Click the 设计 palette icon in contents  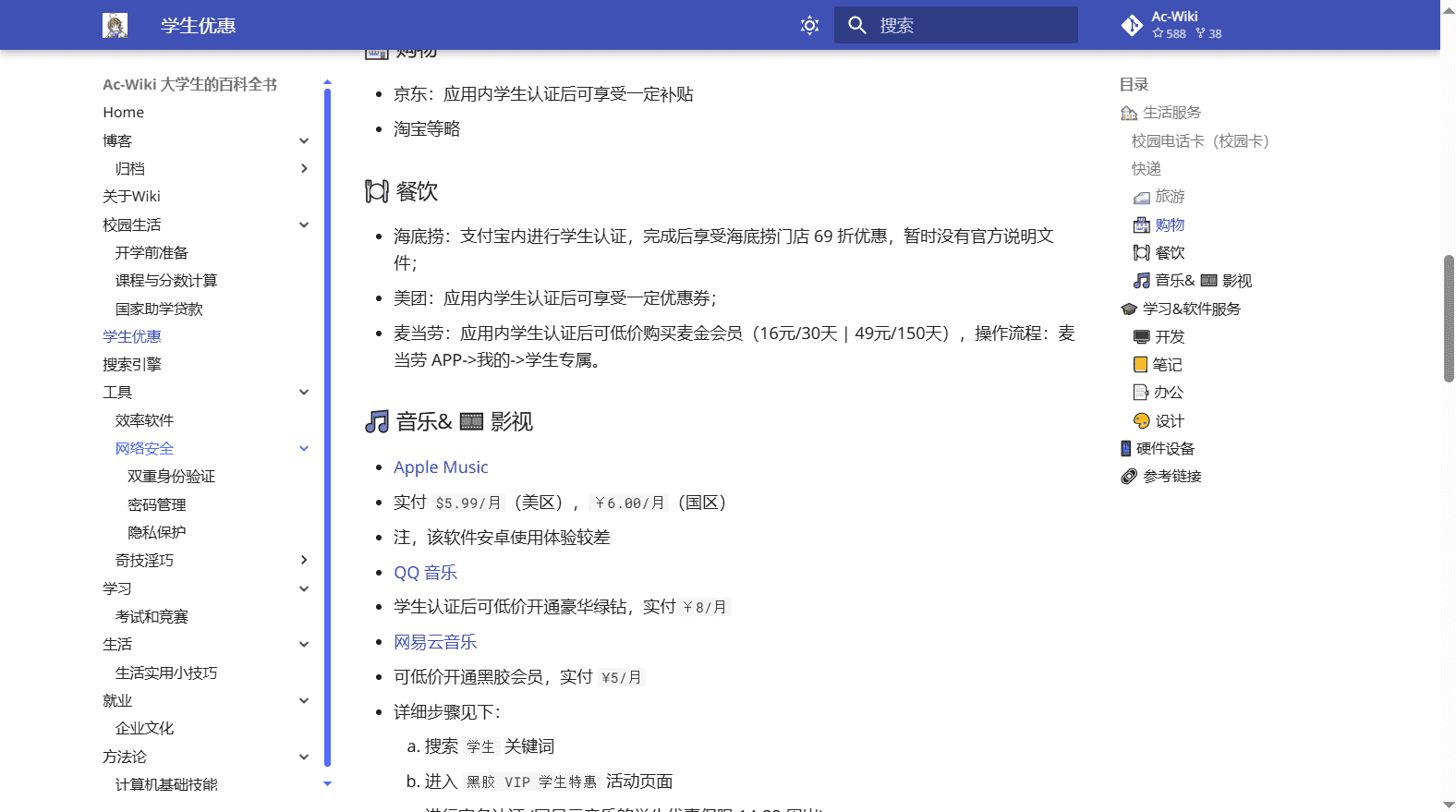(1142, 421)
